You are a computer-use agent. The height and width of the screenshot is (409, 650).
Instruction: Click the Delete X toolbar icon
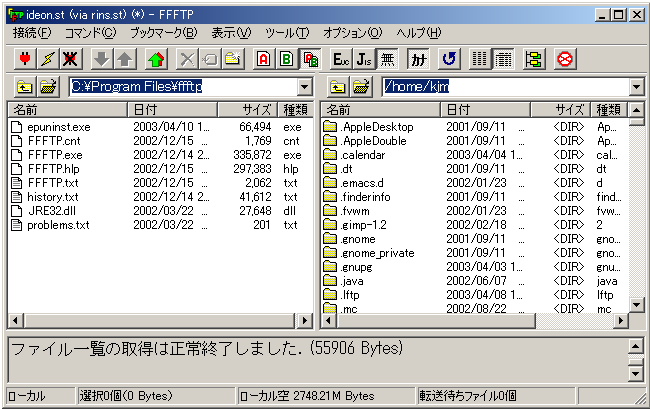(x=187, y=59)
